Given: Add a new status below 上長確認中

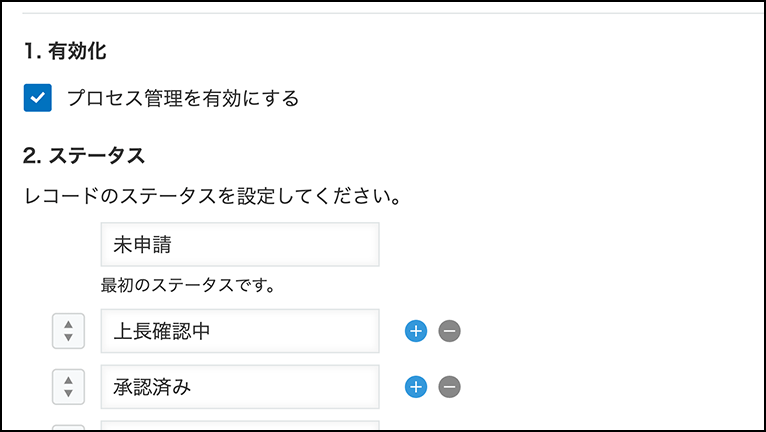Looking at the screenshot, I should tap(416, 331).
